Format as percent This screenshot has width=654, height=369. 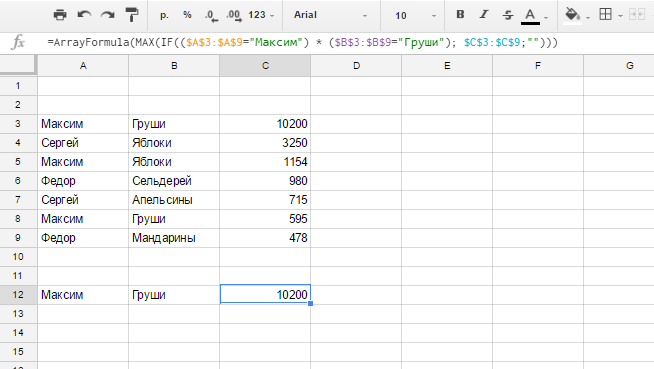click(187, 15)
